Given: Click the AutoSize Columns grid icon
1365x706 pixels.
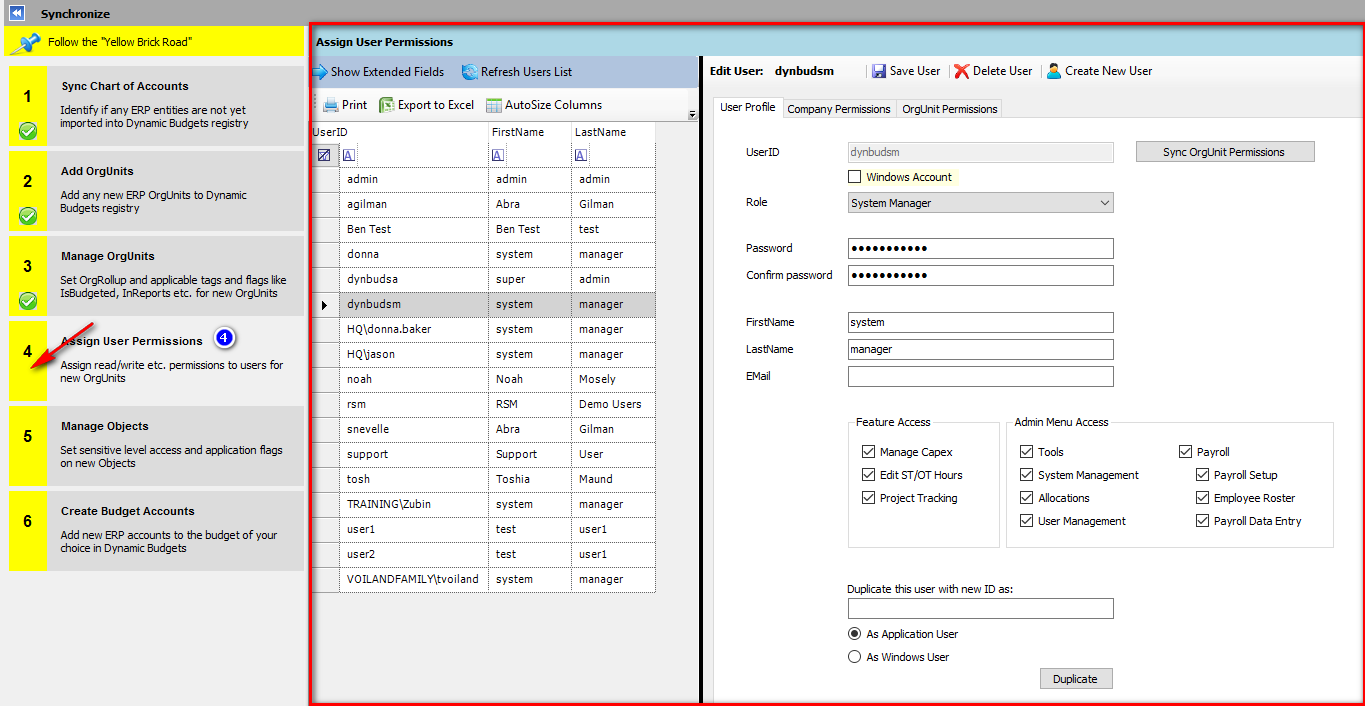Looking at the screenshot, I should tap(494, 105).
